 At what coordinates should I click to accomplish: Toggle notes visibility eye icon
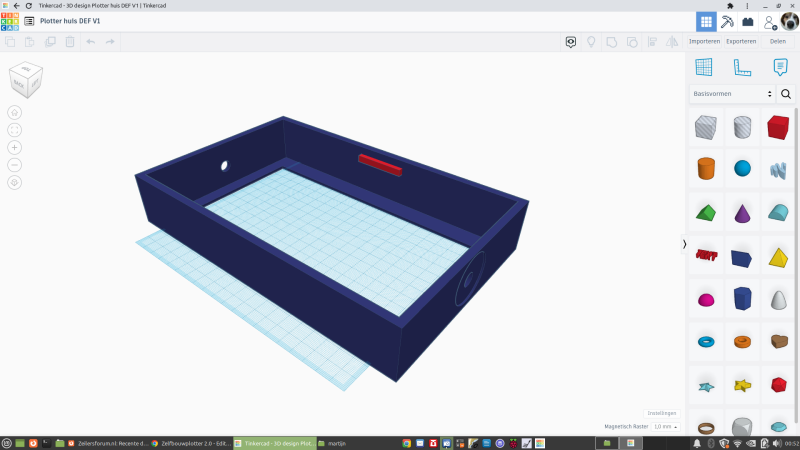[571, 42]
